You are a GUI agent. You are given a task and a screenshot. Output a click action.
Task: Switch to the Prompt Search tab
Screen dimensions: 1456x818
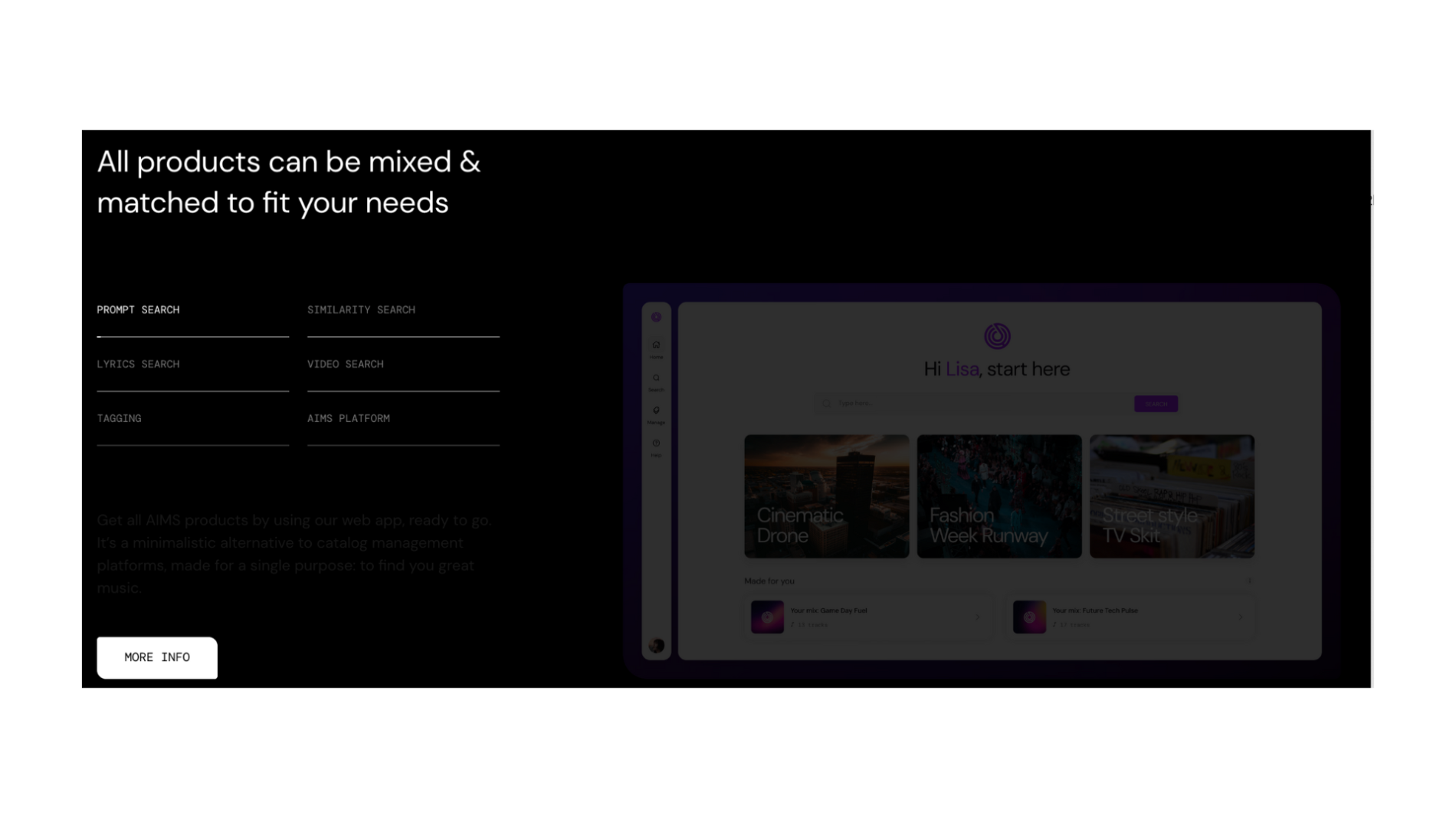click(x=138, y=310)
